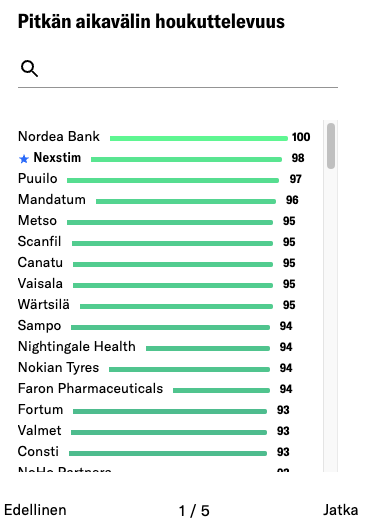This screenshot has width=382, height=529.
Task: Go back with the Edellinen button
Action: pyautogui.click(x=35, y=510)
